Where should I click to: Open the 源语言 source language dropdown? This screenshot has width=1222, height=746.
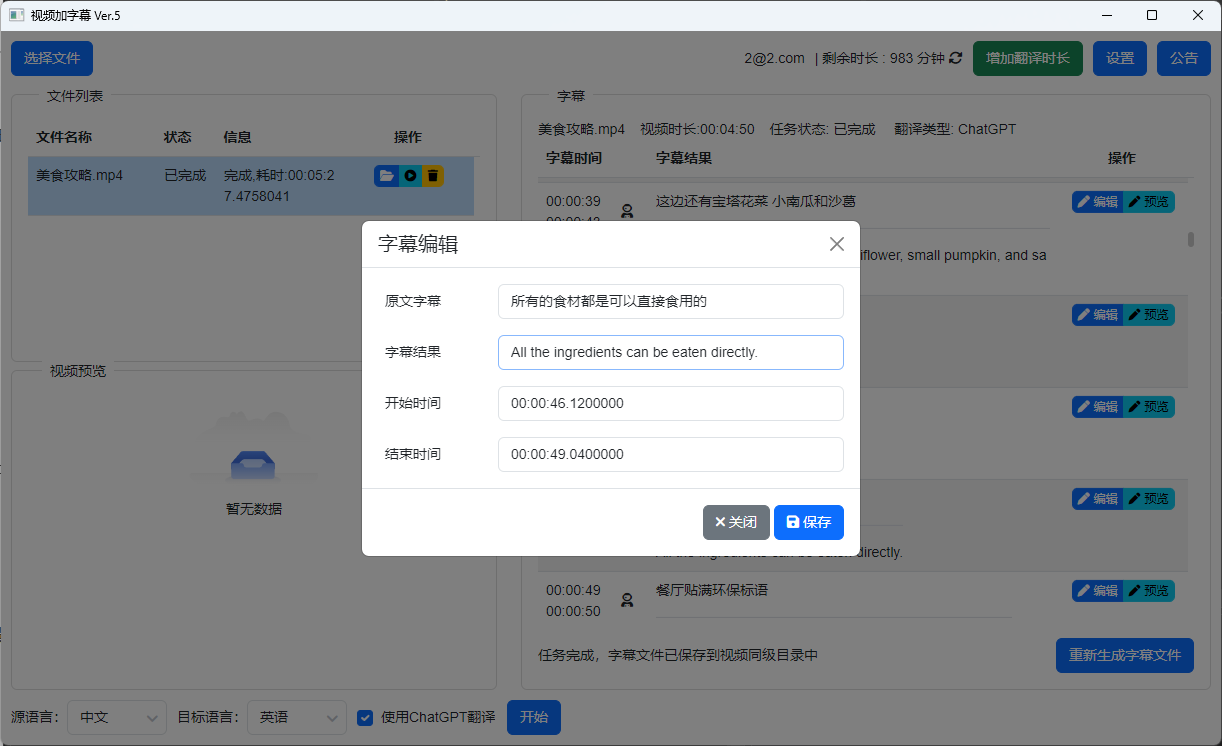pyautogui.click(x=116, y=717)
